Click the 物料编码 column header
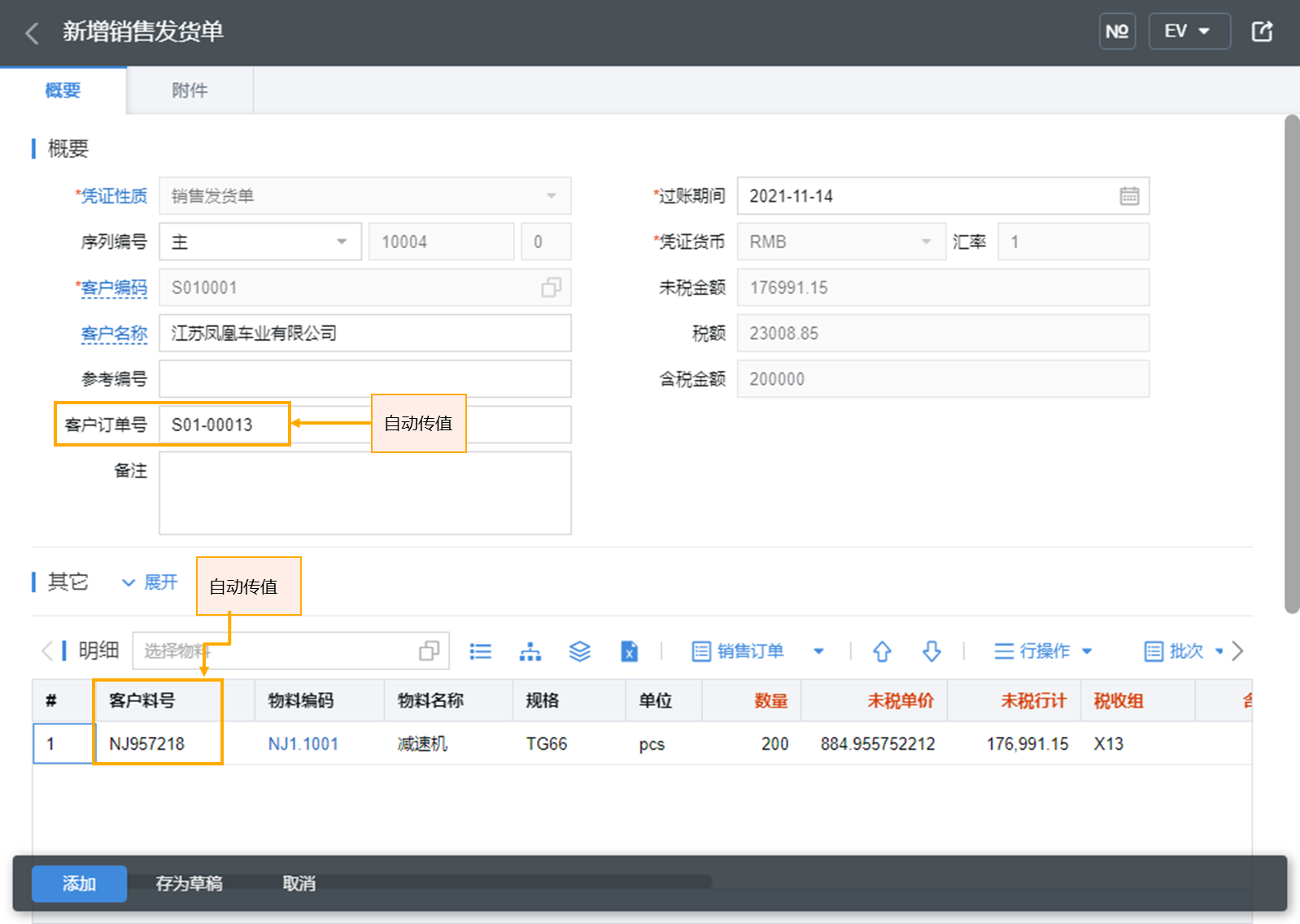Screen dimensions: 1300x924 (319, 700)
